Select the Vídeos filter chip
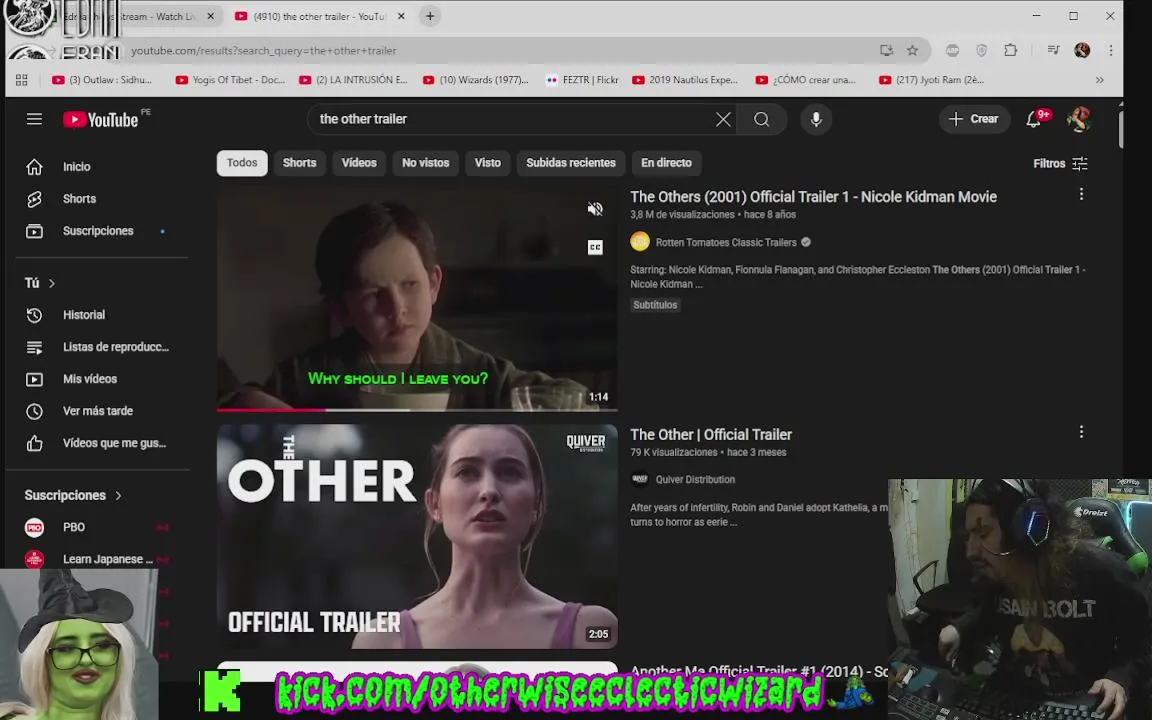The height and width of the screenshot is (720, 1152). click(359, 163)
